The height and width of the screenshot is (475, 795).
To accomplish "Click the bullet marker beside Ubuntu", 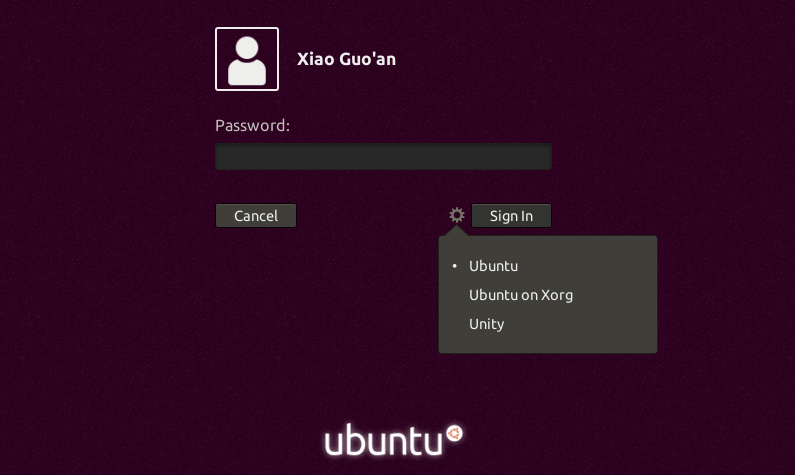I will 454,267.
